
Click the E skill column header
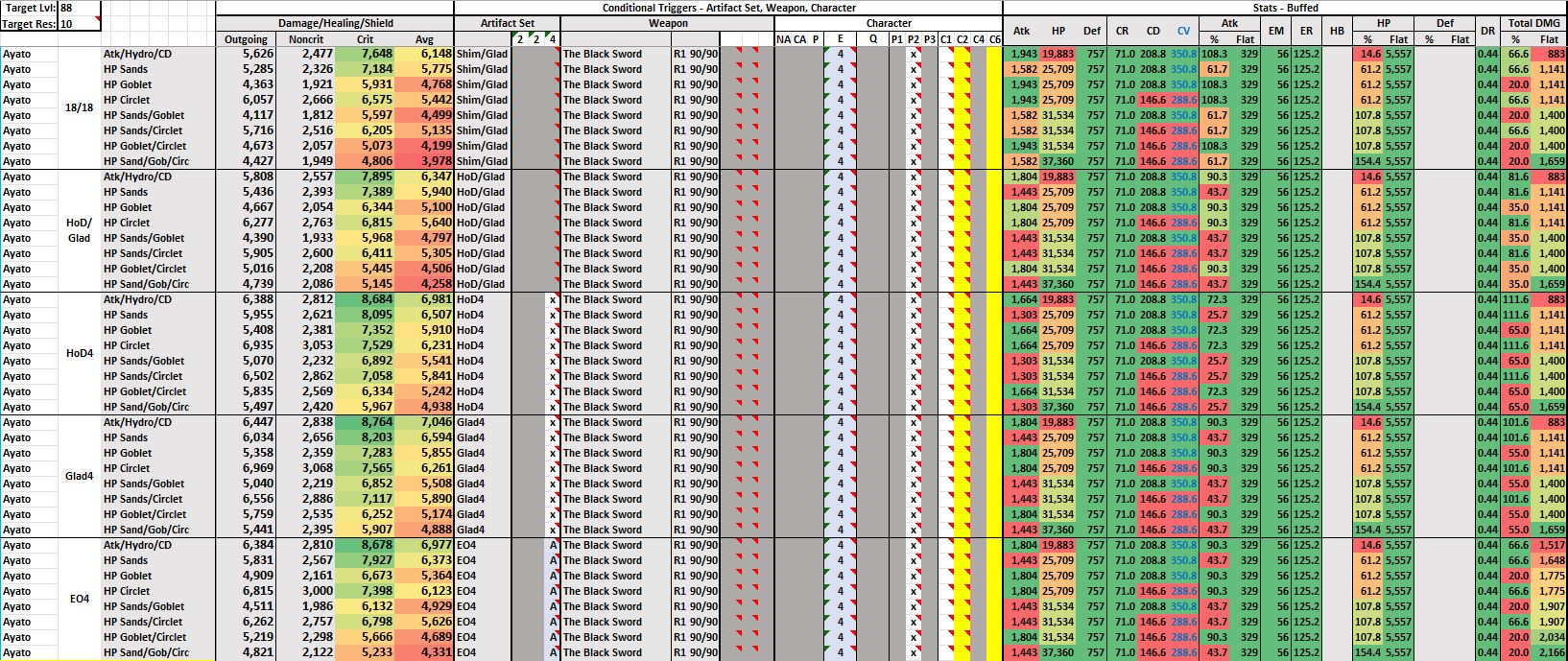pos(841,39)
